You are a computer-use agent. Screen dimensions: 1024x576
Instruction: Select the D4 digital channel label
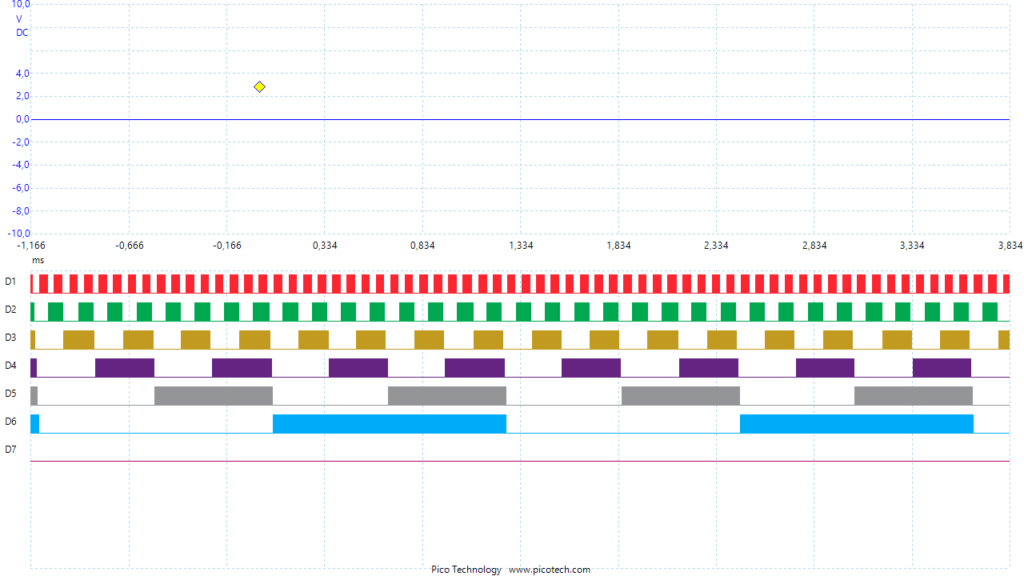tap(10, 366)
